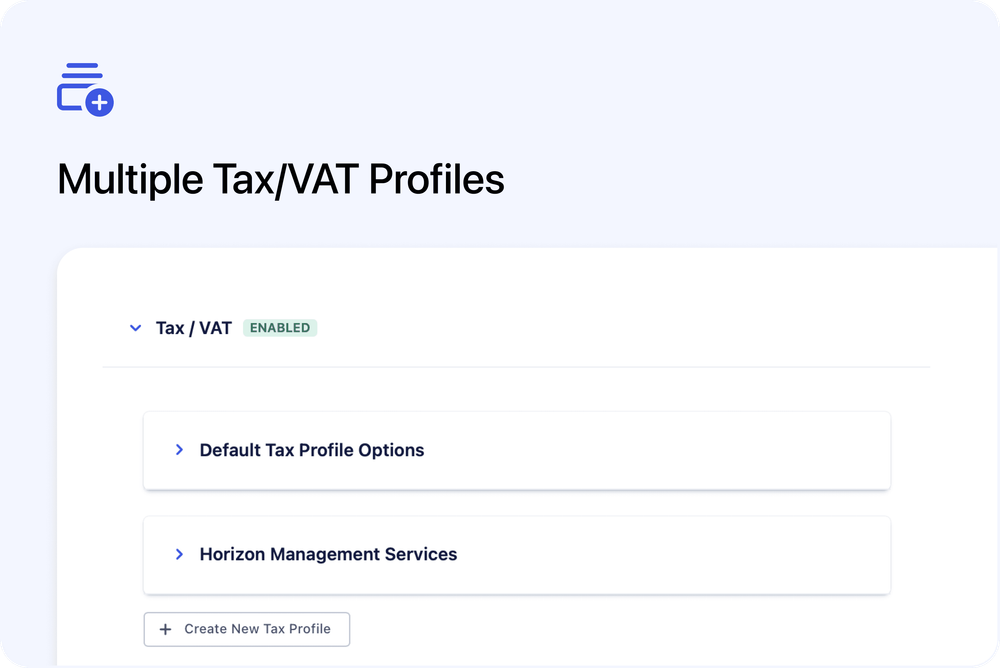Click the chevron next to Tax / VAT
Image resolution: width=1000 pixels, height=668 pixels.
coord(135,328)
